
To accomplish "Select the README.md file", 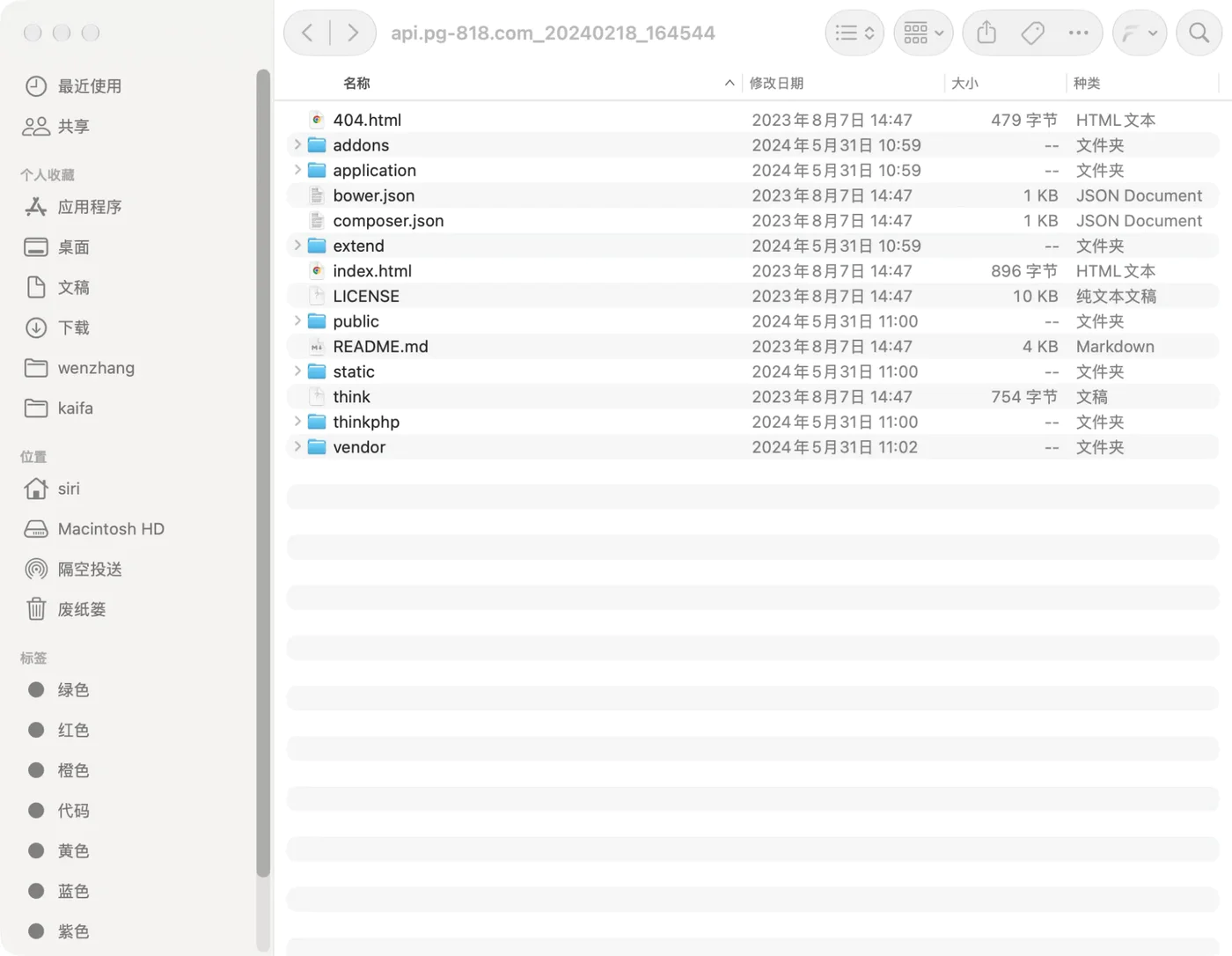I will click(752, 346).
